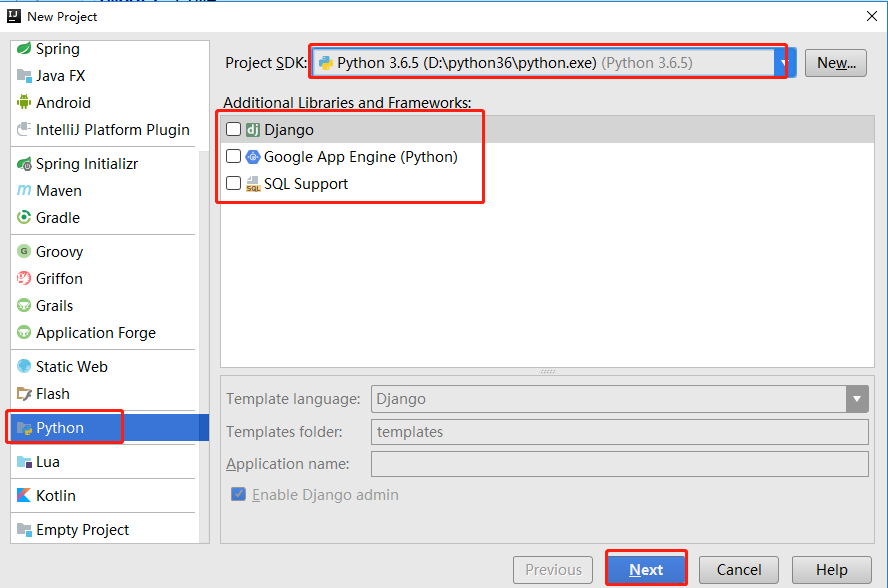
Task: Click the SQL Support icon
Action: tap(253, 184)
